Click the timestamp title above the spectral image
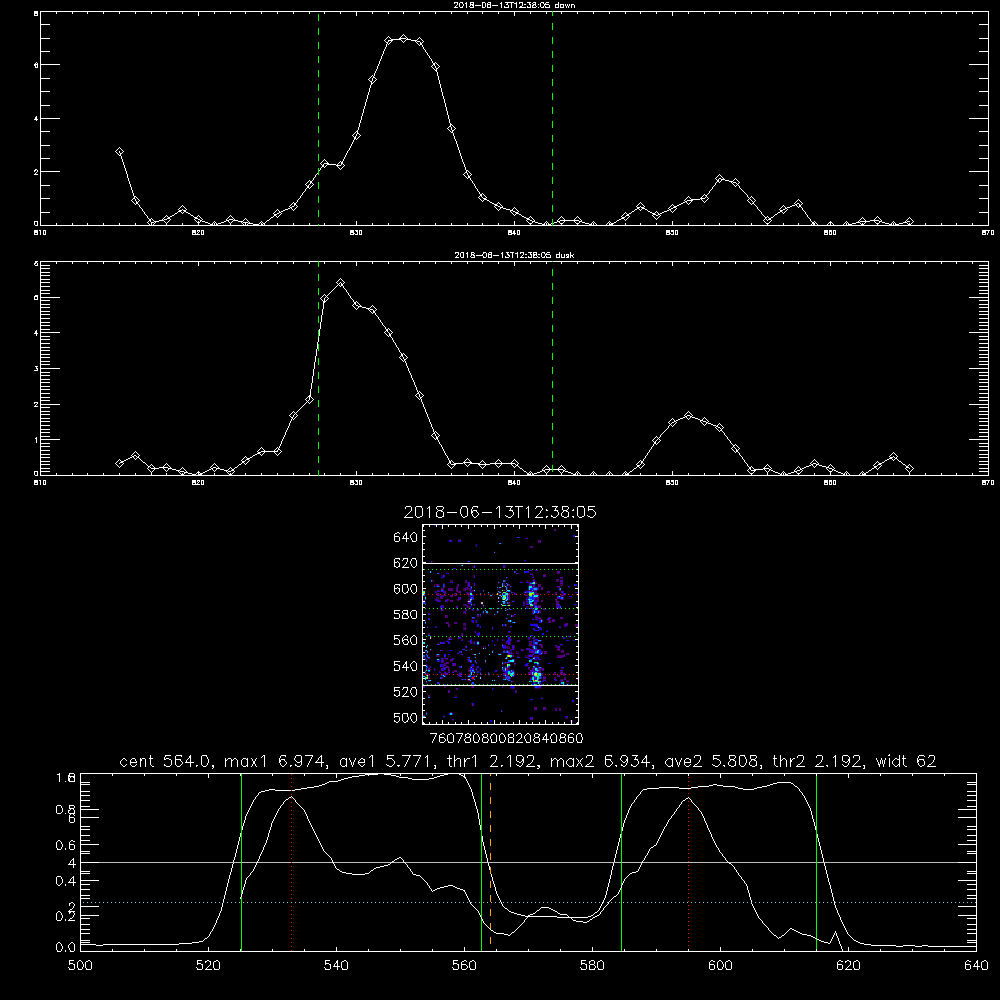Viewport: 1000px width, 1000px height. 500,512
